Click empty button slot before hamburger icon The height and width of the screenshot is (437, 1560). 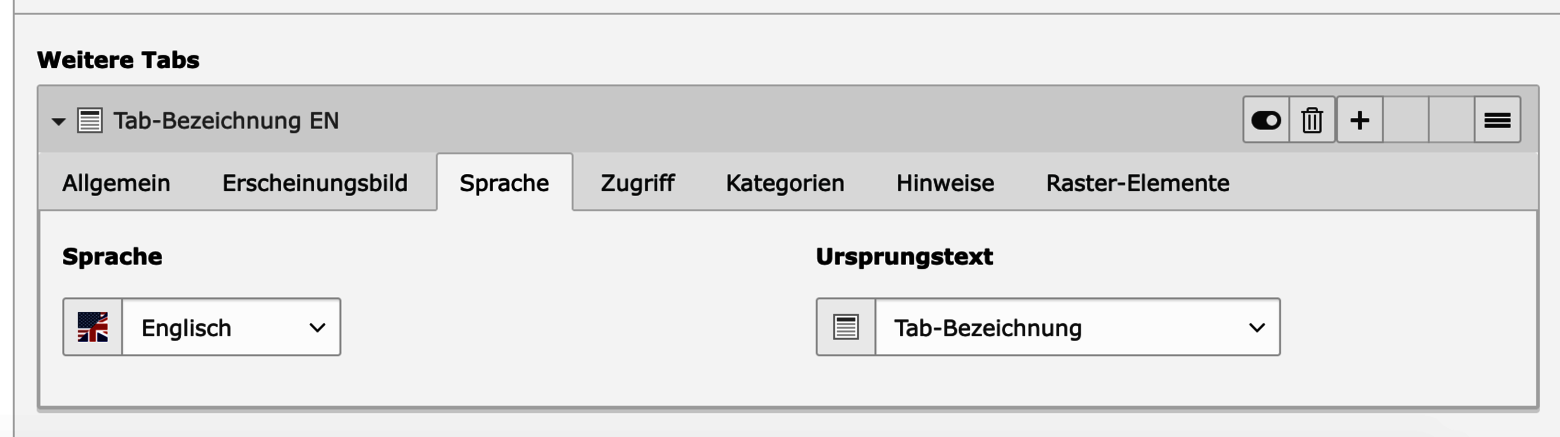click(x=1451, y=121)
